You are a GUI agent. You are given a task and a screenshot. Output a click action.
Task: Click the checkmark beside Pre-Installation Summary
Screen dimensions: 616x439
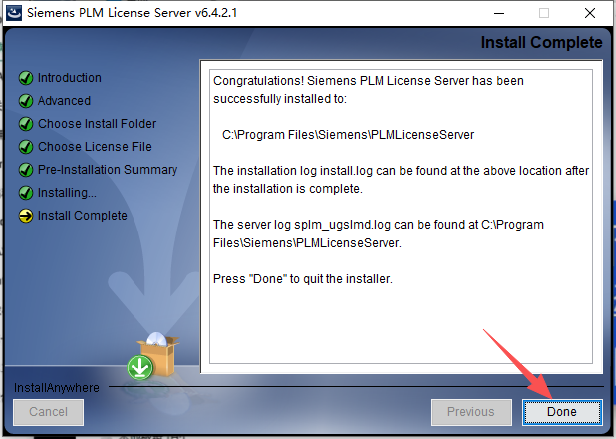point(26,170)
